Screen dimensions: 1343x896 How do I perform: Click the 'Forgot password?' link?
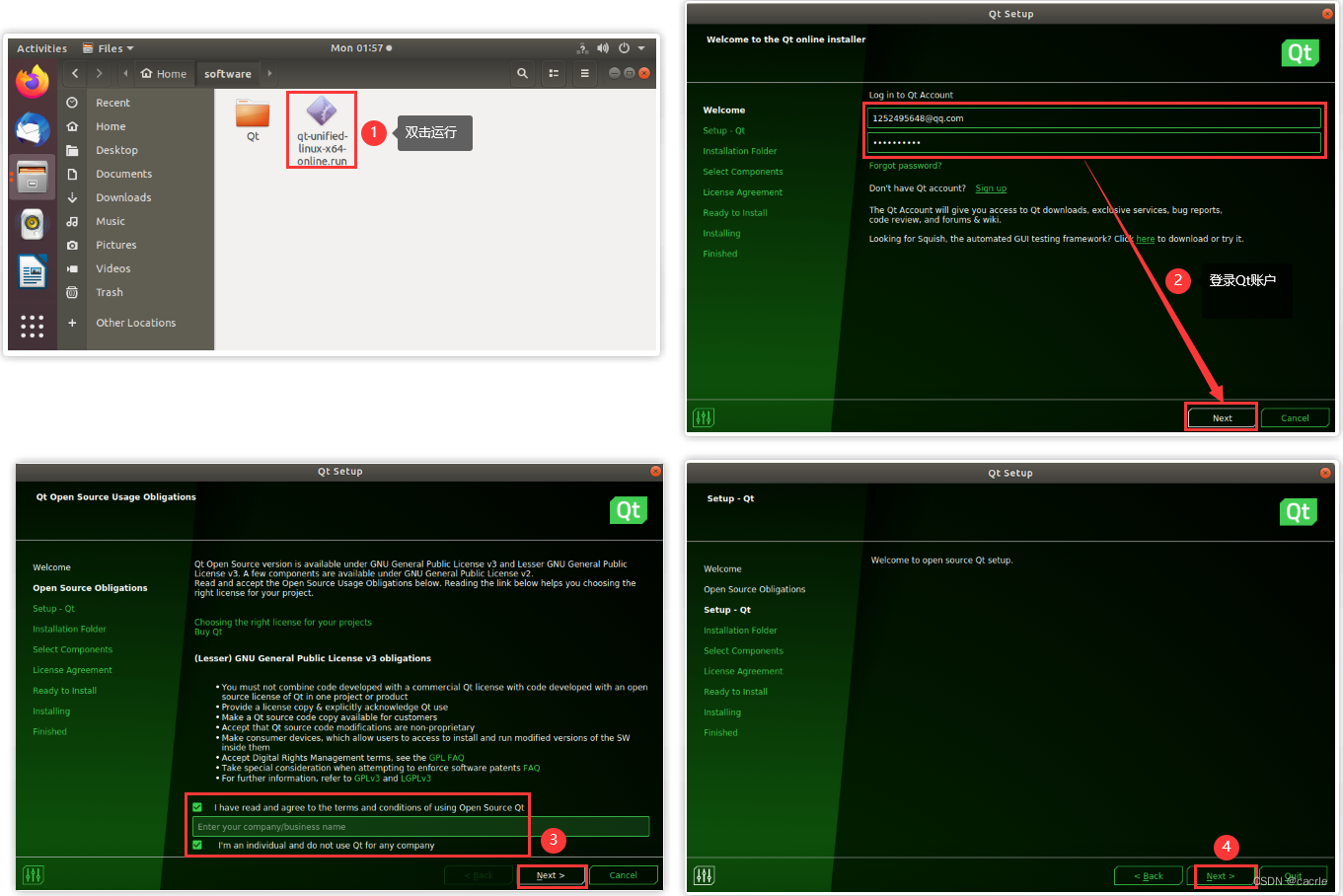pyautogui.click(x=905, y=166)
